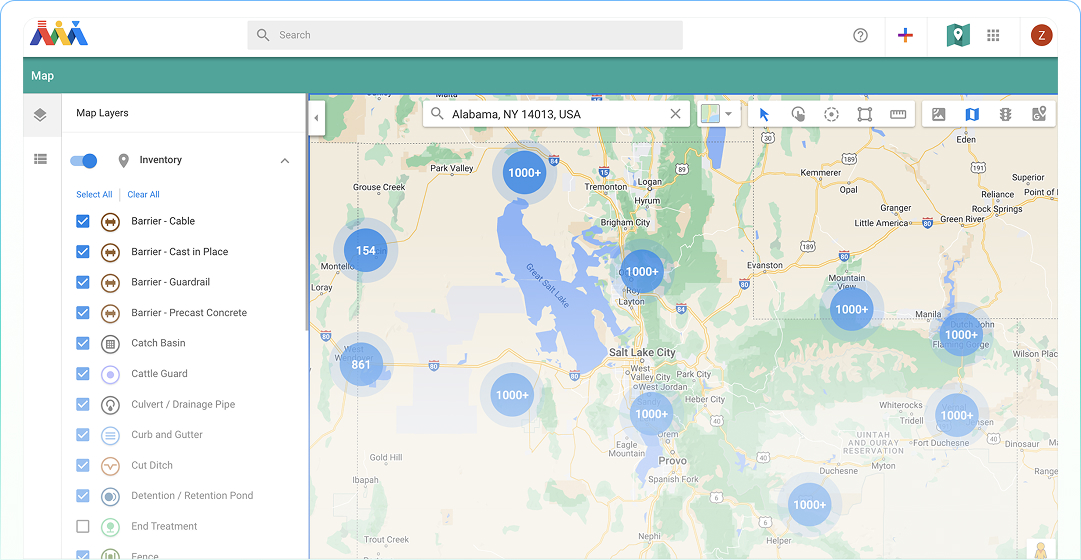Collapse the Map Layers side panel arrow
The width and height of the screenshot is (1081, 560).
click(x=316, y=118)
